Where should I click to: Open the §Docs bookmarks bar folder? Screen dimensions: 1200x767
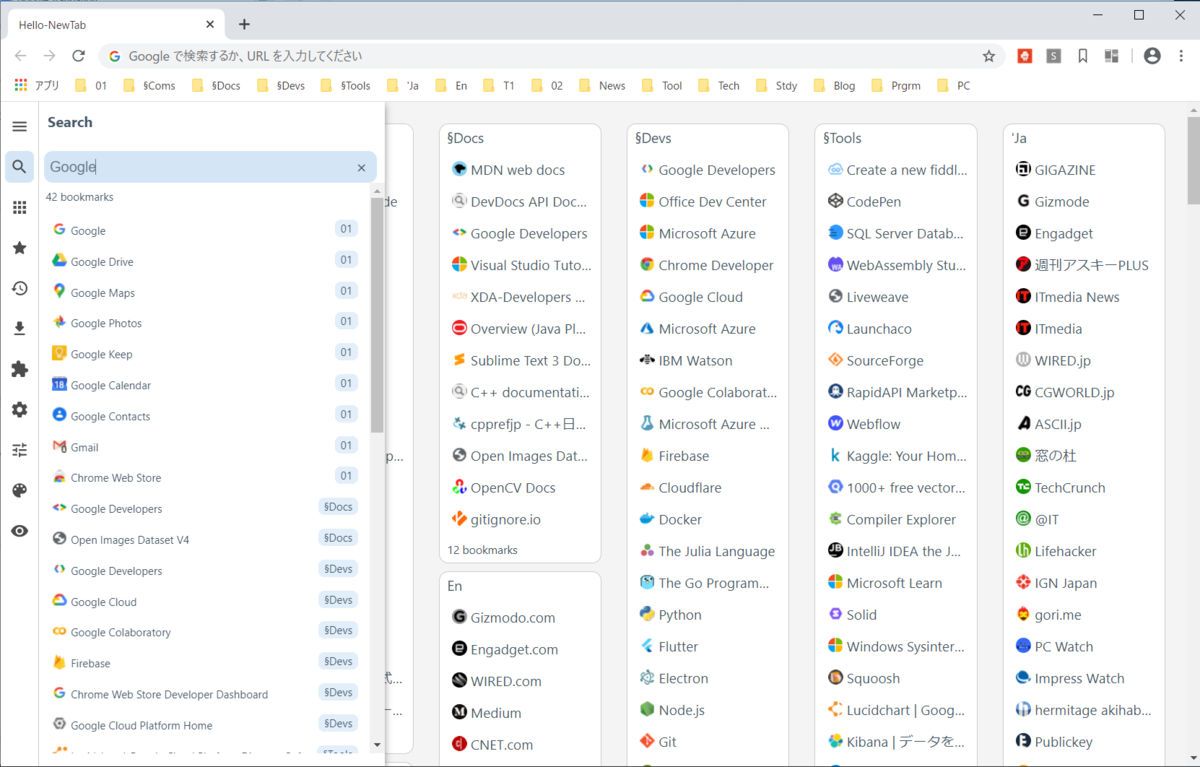pyautogui.click(x=216, y=85)
